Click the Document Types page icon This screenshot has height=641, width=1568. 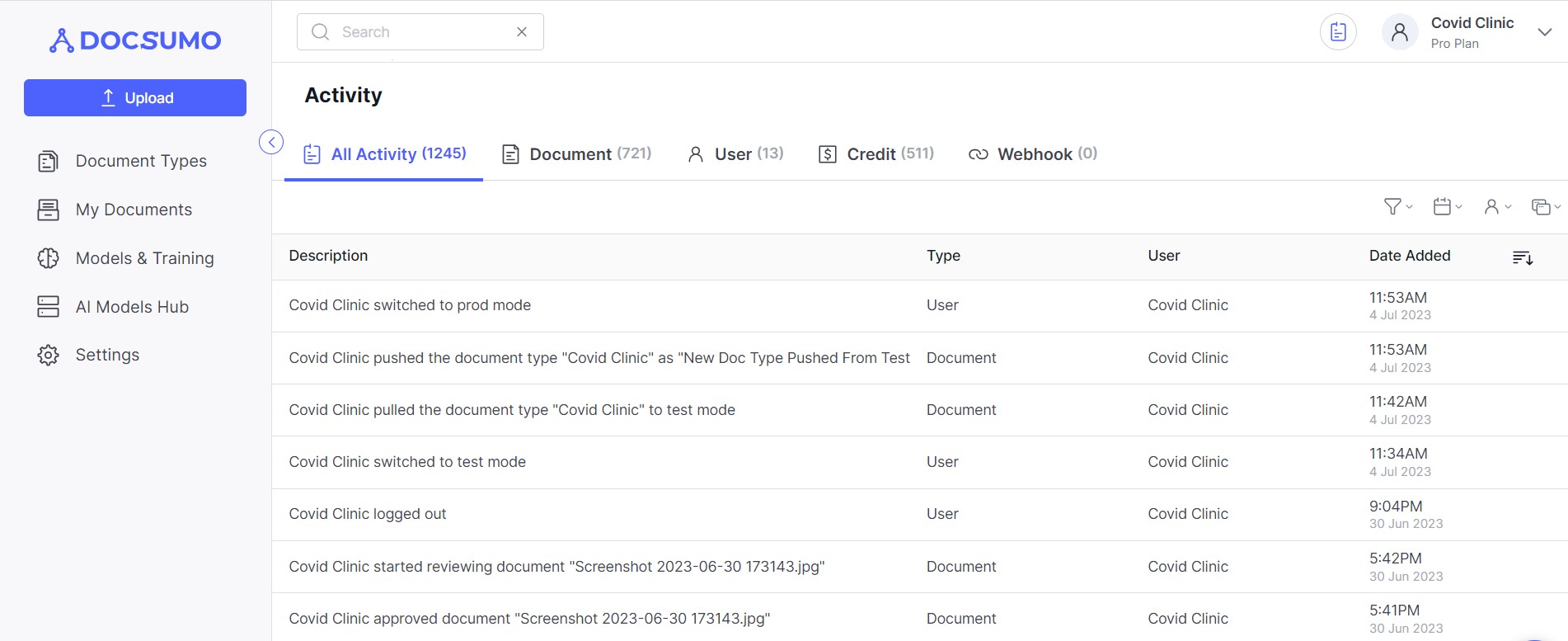click(x=49, y=161)
